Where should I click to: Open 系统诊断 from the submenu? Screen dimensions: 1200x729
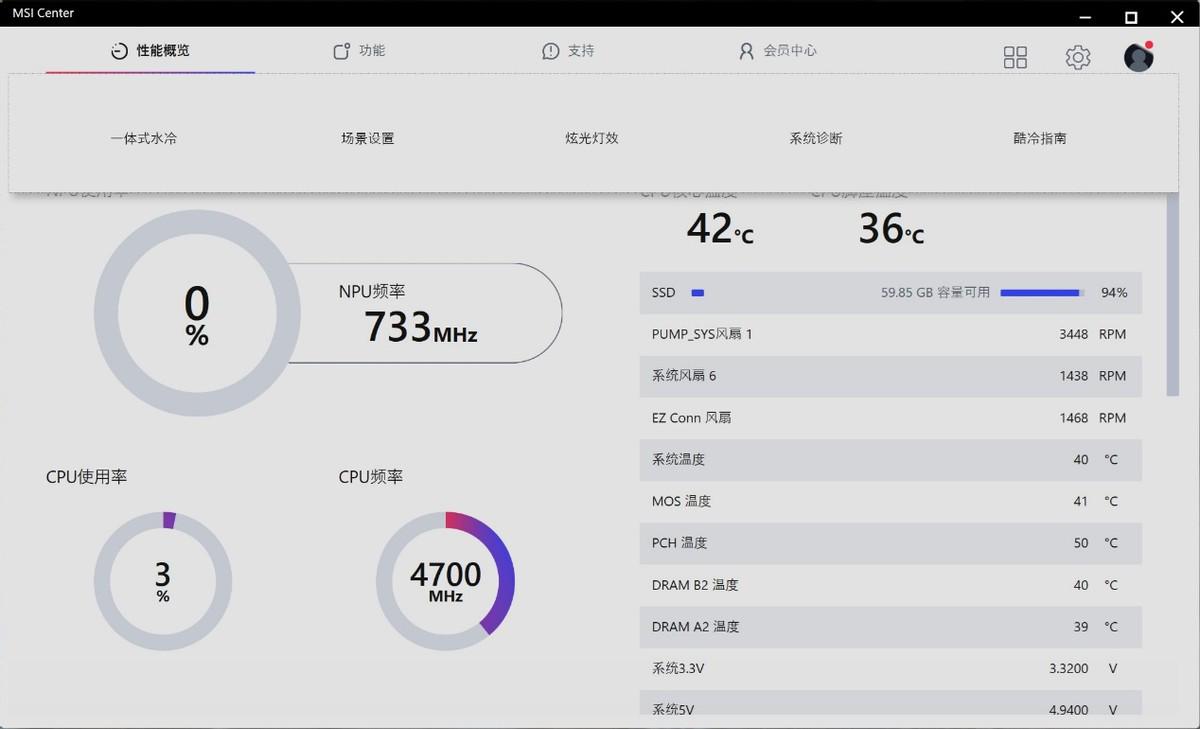click(x=816, y=139)
